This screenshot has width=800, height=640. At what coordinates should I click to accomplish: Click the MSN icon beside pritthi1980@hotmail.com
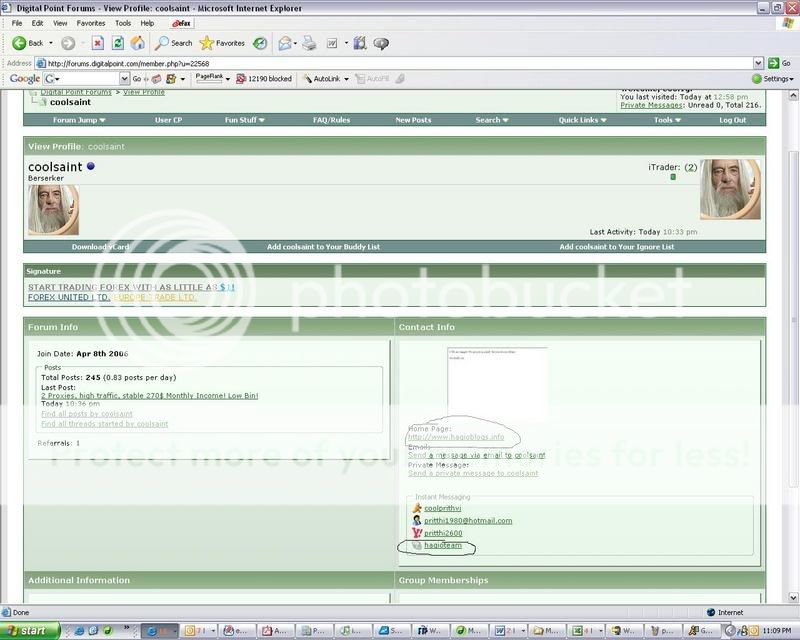pos(417,521)
